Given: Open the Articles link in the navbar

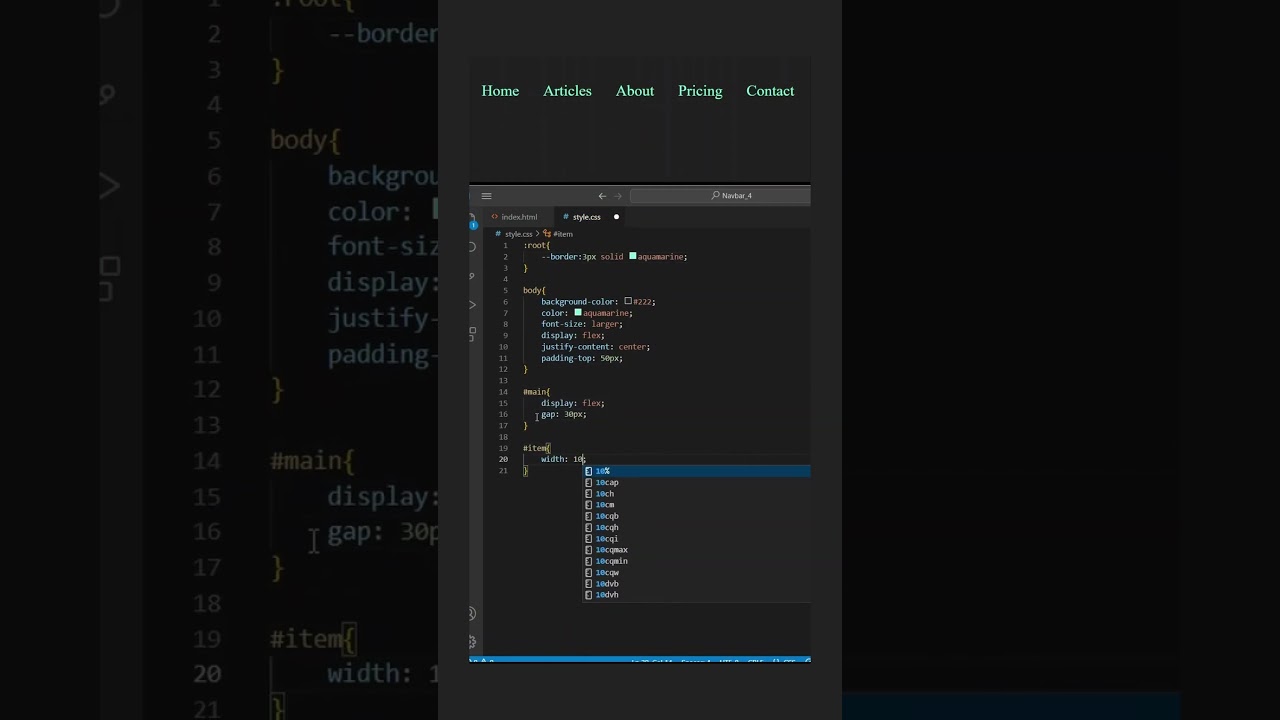Looking at the screenshot, I should pyautogui.click(x=567, y=91).
